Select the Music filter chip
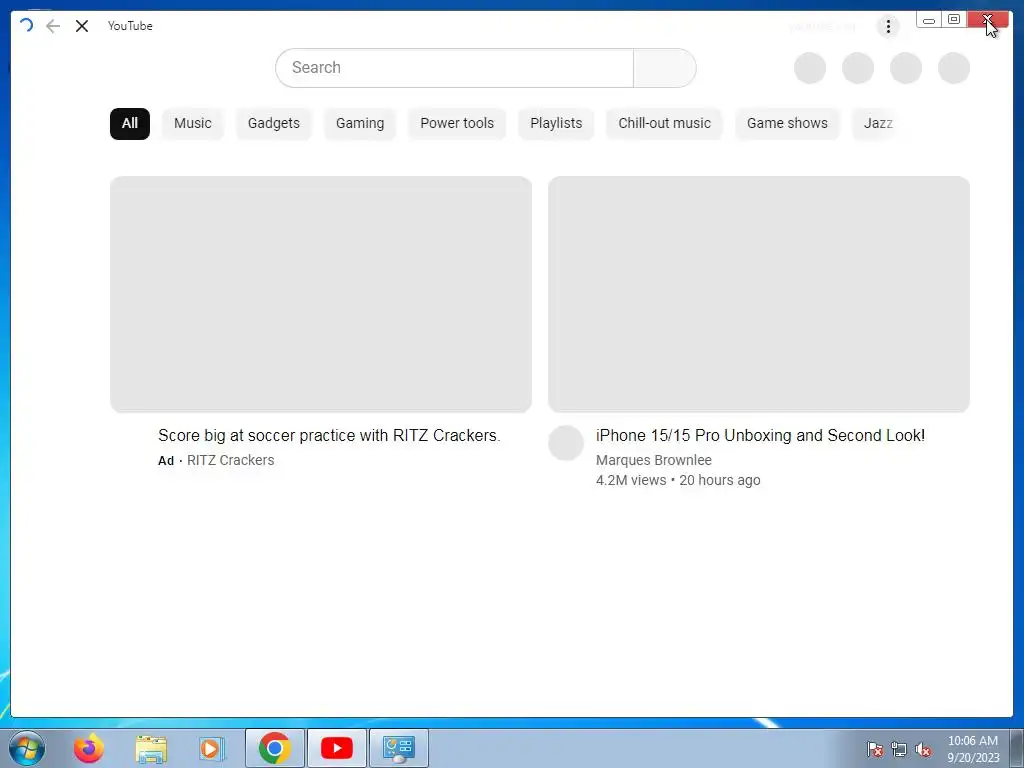Viewport: 1024px width, 768px height. click(x=193, y=123)
